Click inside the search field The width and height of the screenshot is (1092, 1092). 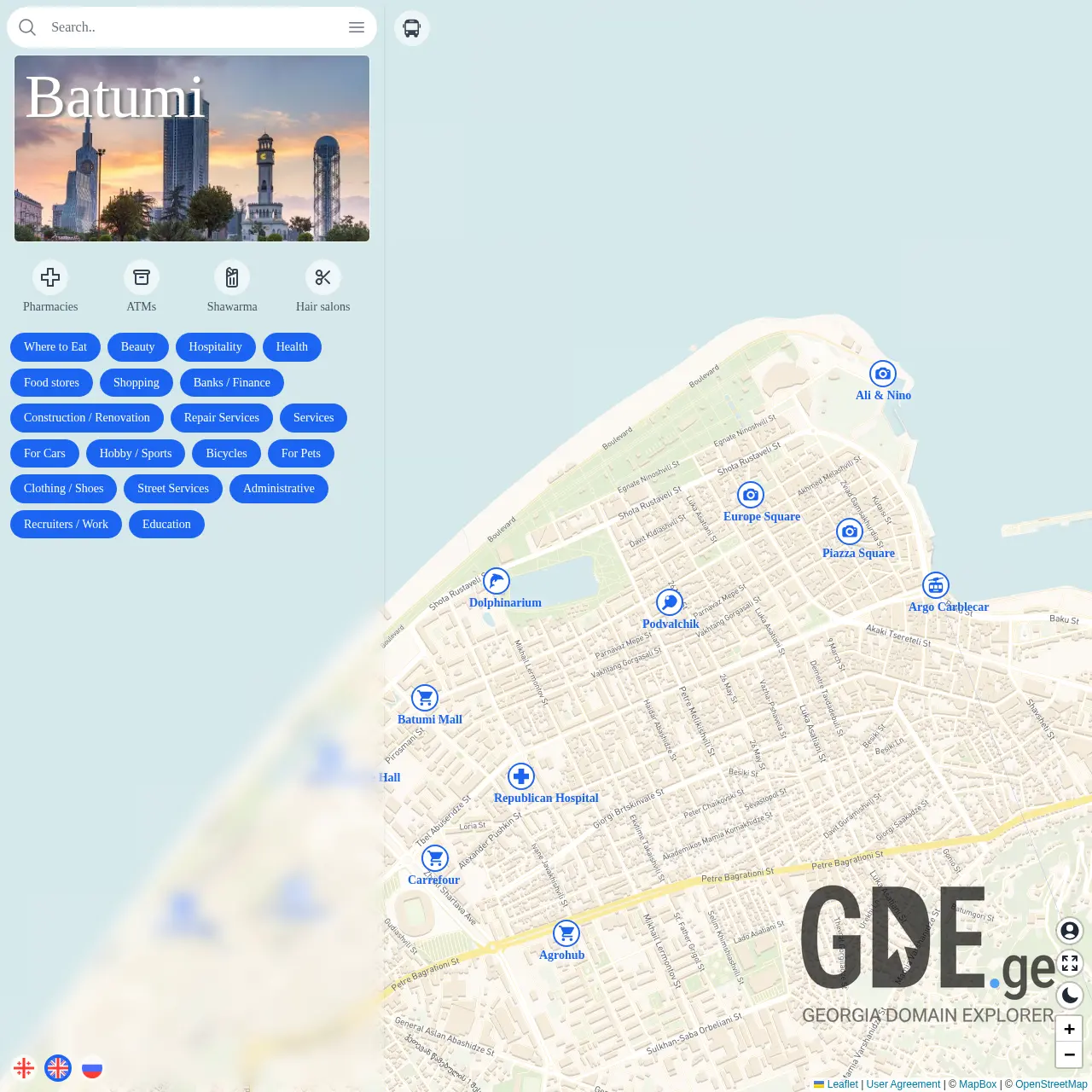[x=171, y=26]
